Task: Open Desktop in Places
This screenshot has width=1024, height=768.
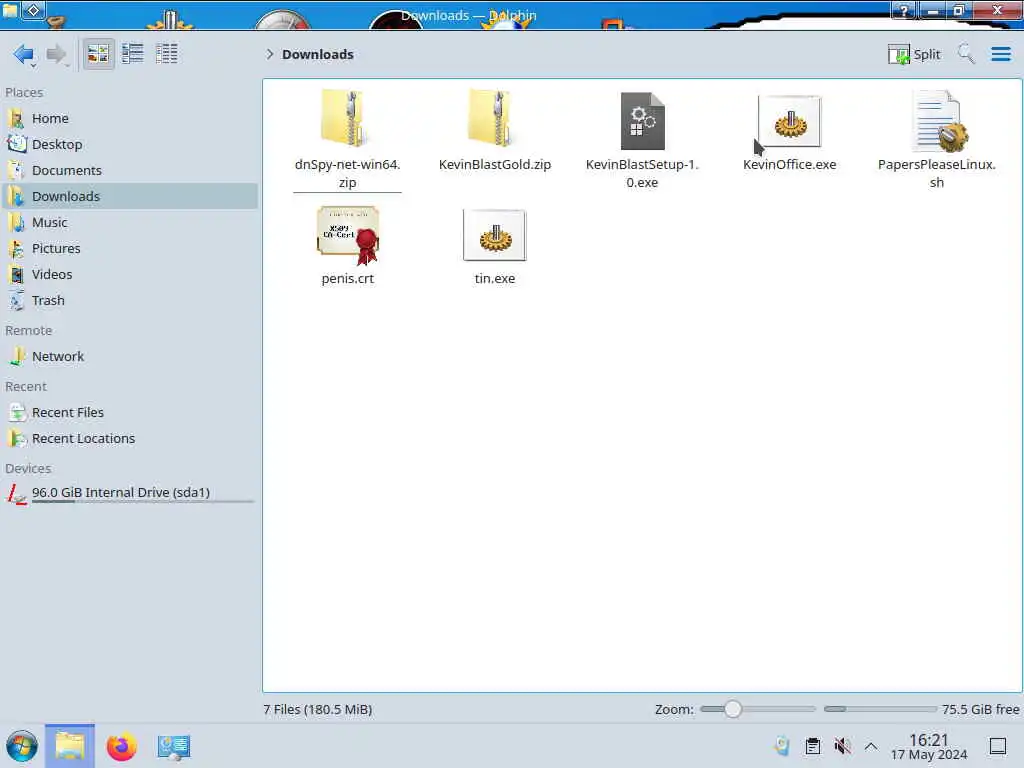Action: click(131, 144)
